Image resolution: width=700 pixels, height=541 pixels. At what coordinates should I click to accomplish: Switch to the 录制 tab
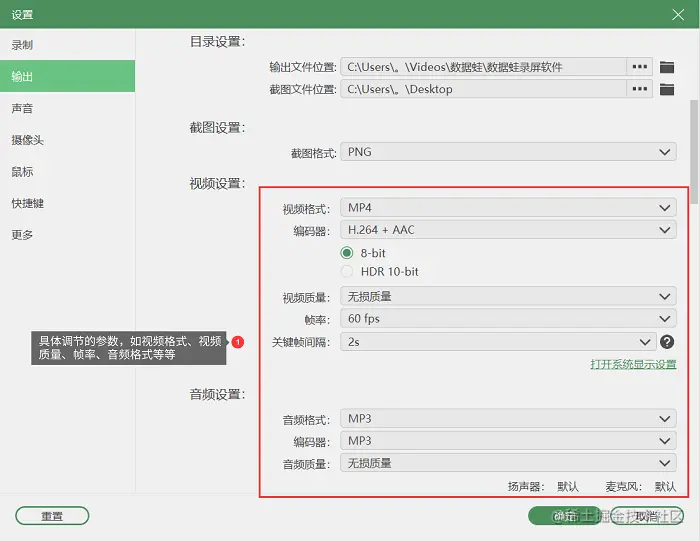pos(67,45)
